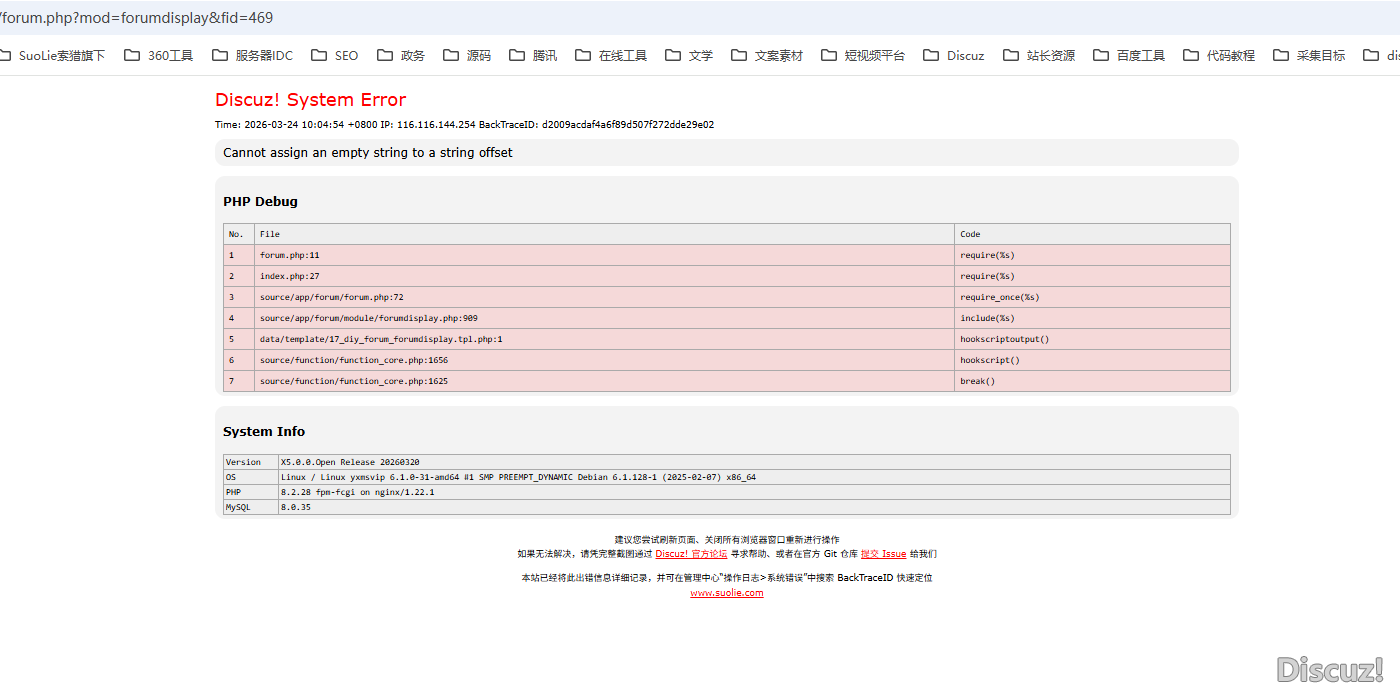Visit the www.suolie.com link
Viewport: 1400px width, 694px height.
coord(726,593)
